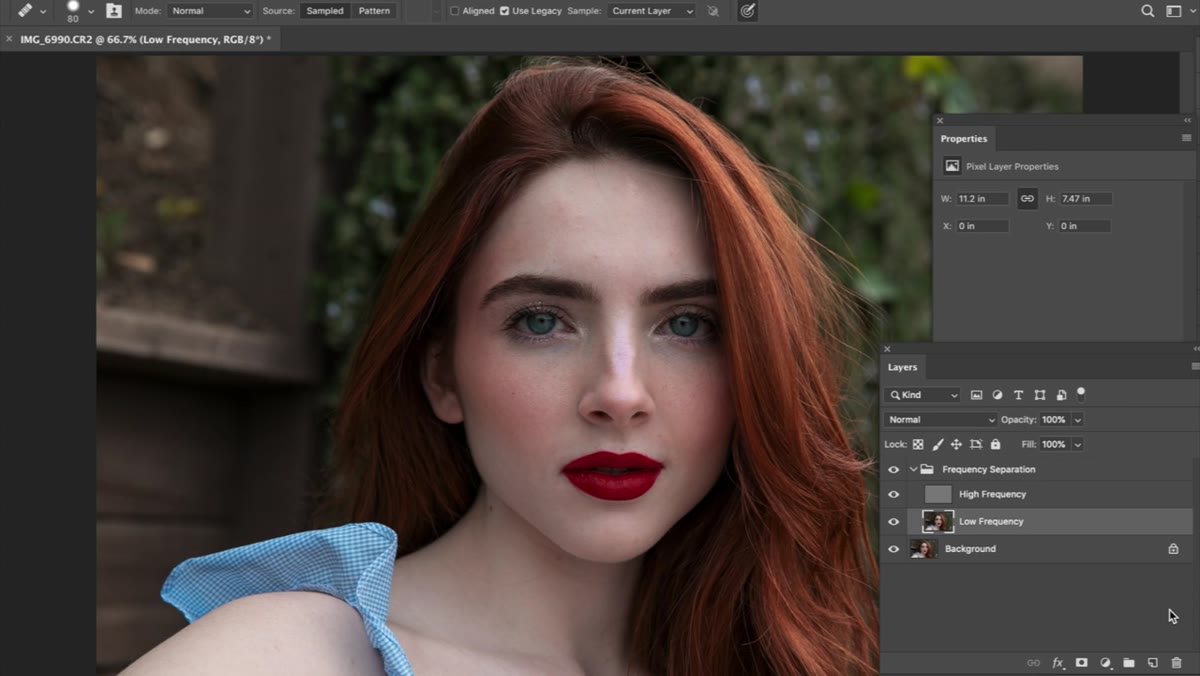The width and height of the screenshot is (1200, 676).
Task: Close the Layers panel group
Action: 887,349
